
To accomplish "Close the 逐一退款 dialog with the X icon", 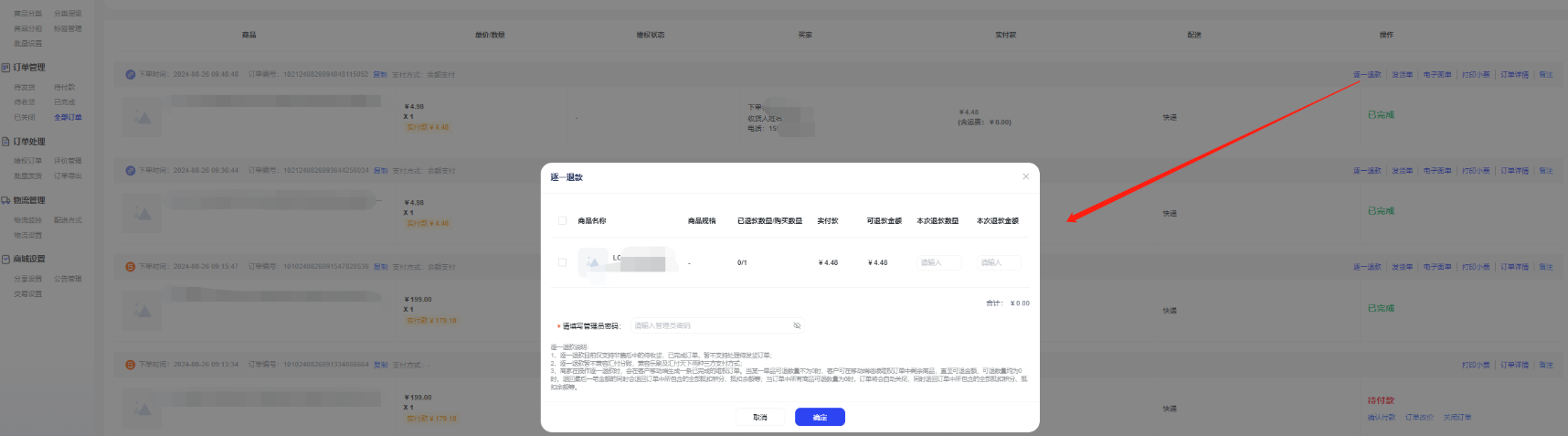I will coord(1025,176).
